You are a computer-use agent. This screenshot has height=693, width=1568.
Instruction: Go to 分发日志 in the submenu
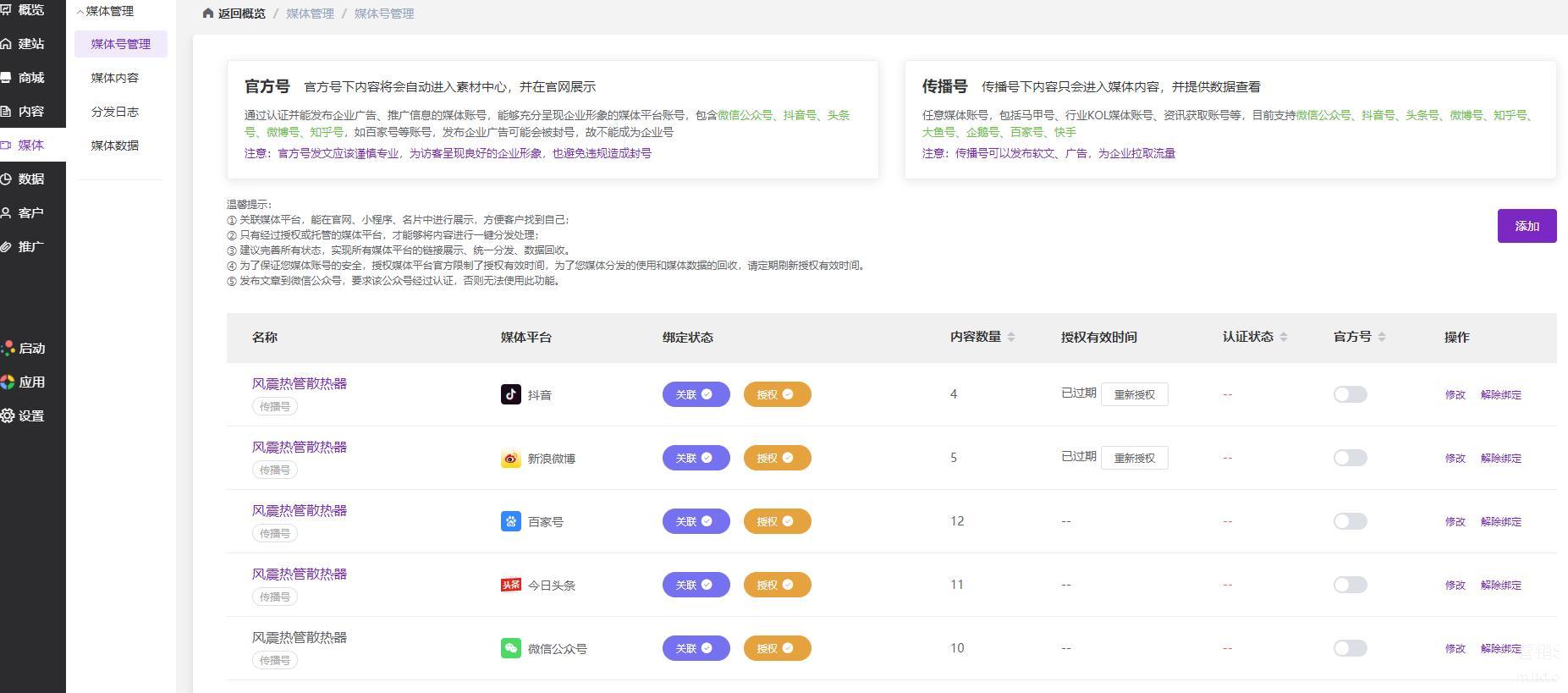tap(114, 112)
